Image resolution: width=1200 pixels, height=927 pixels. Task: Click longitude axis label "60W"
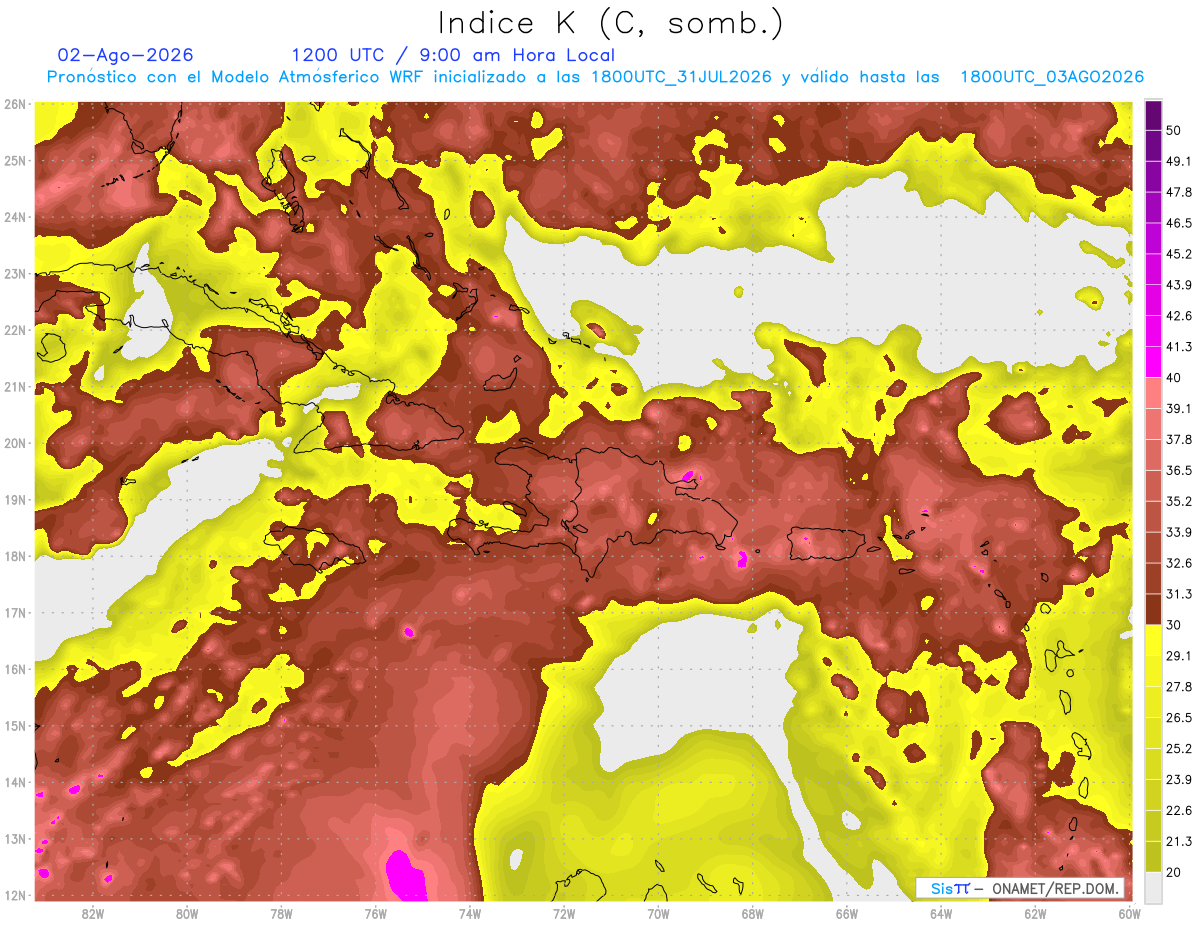coord(1129,914)
